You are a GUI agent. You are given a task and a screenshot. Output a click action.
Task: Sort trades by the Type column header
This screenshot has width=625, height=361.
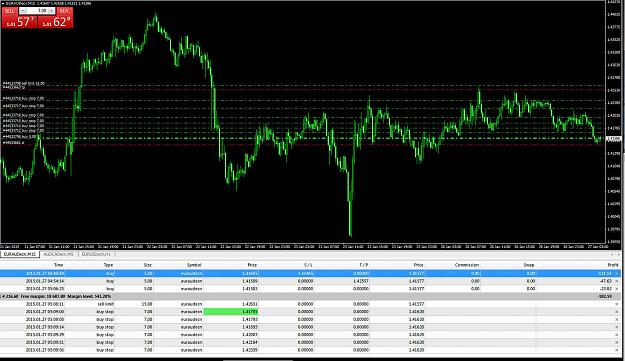108,265
